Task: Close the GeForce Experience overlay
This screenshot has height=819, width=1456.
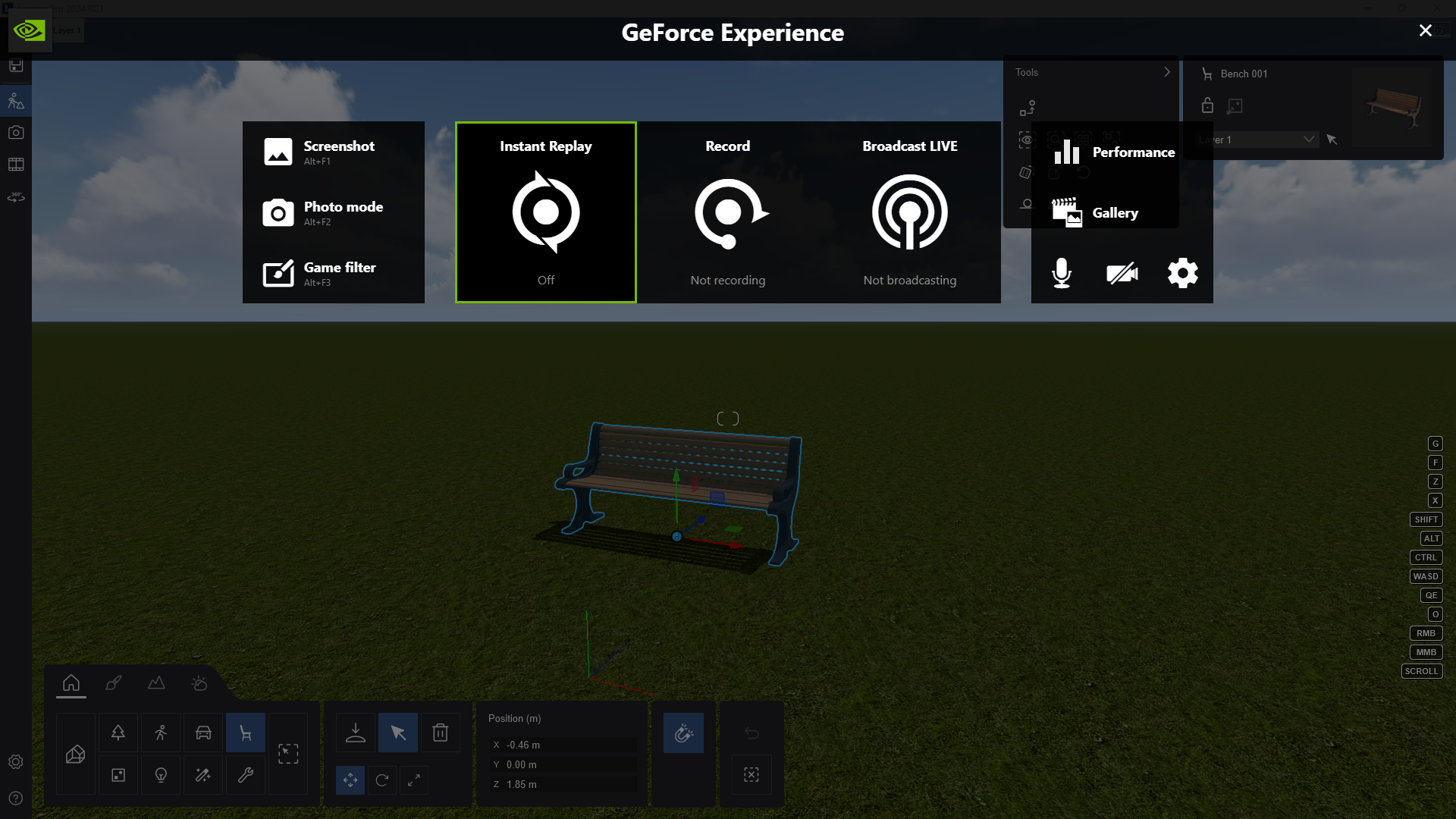Action: click(x=1425, y=30)
